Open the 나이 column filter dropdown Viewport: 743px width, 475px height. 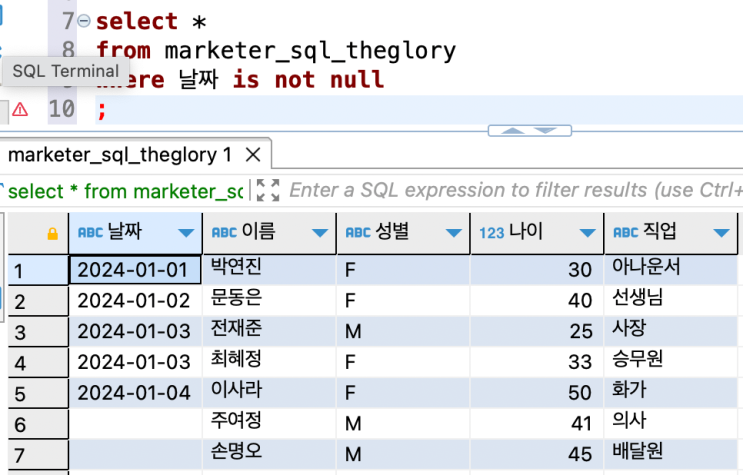[588, 233]
